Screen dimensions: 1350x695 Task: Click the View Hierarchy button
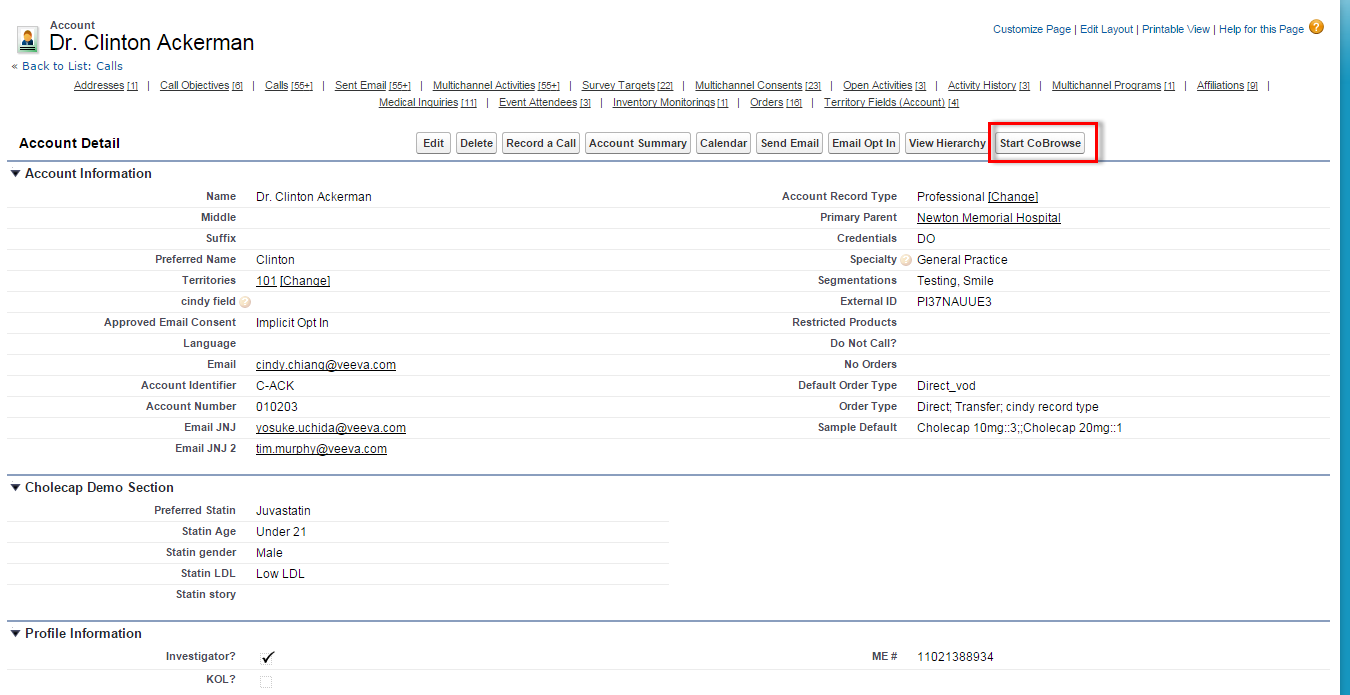[x=946, y=143]
